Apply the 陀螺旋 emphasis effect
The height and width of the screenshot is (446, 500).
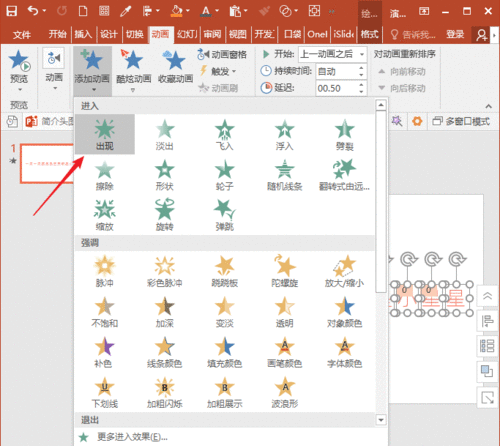coord(285,271)
